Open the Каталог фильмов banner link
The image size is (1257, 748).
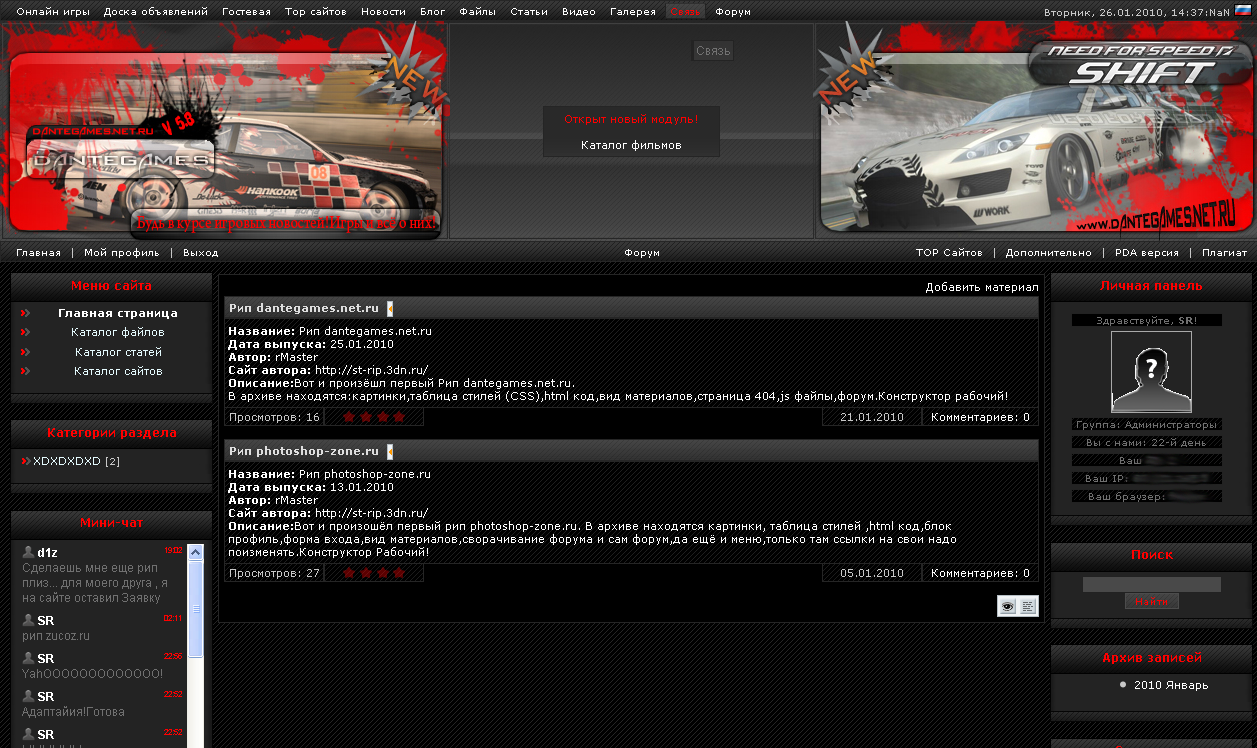[631, 146]
